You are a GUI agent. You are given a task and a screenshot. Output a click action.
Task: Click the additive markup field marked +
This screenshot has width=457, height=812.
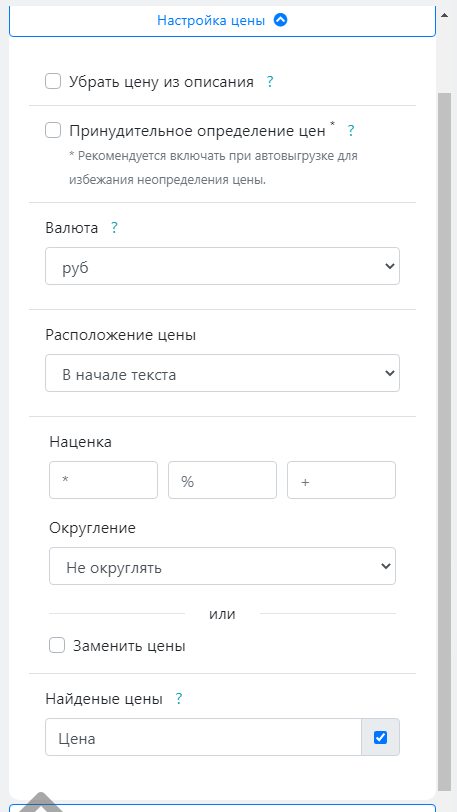tap(341, 480)
